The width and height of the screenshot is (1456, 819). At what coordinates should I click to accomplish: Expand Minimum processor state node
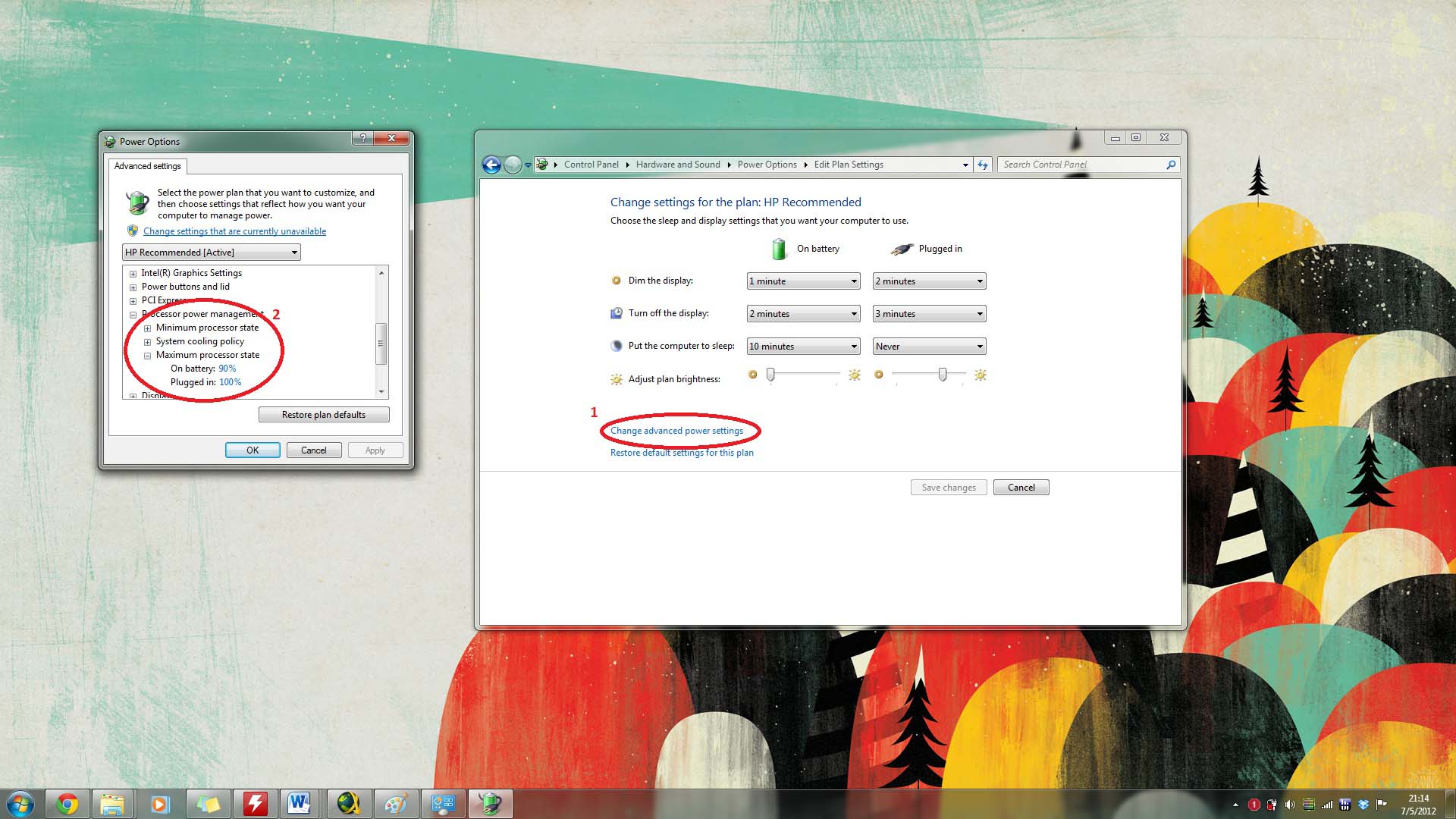[147, 328]
